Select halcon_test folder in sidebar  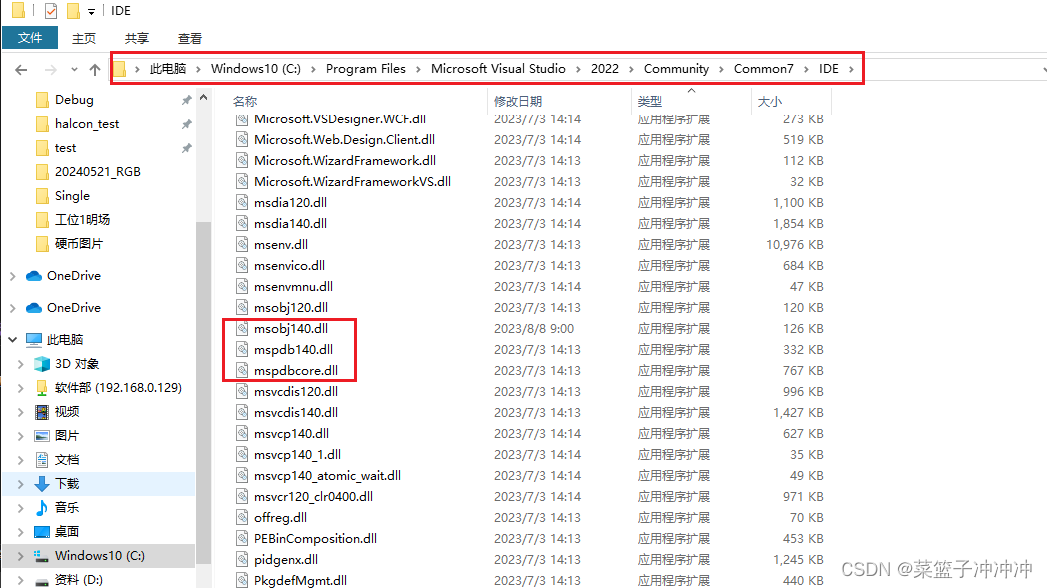pyautogui.click(x=87, y=123)
